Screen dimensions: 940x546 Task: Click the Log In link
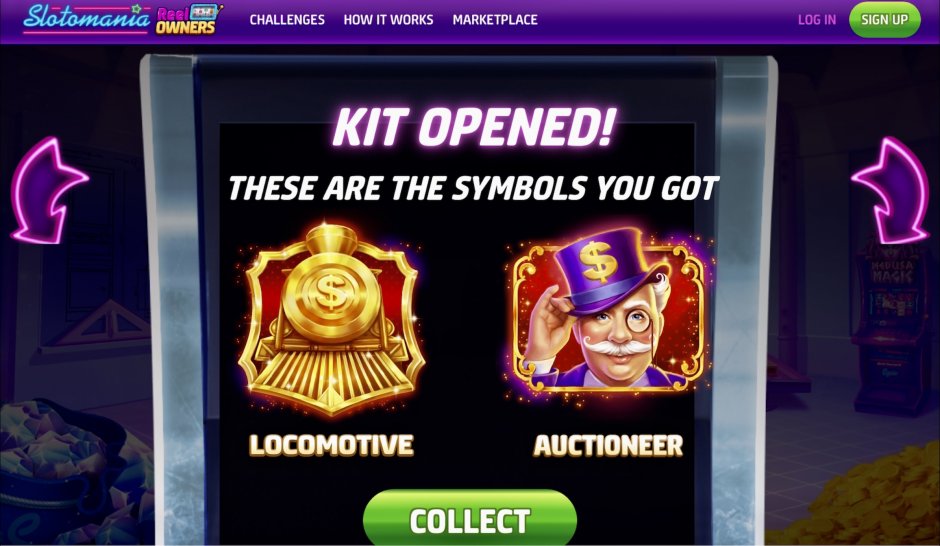817,20
